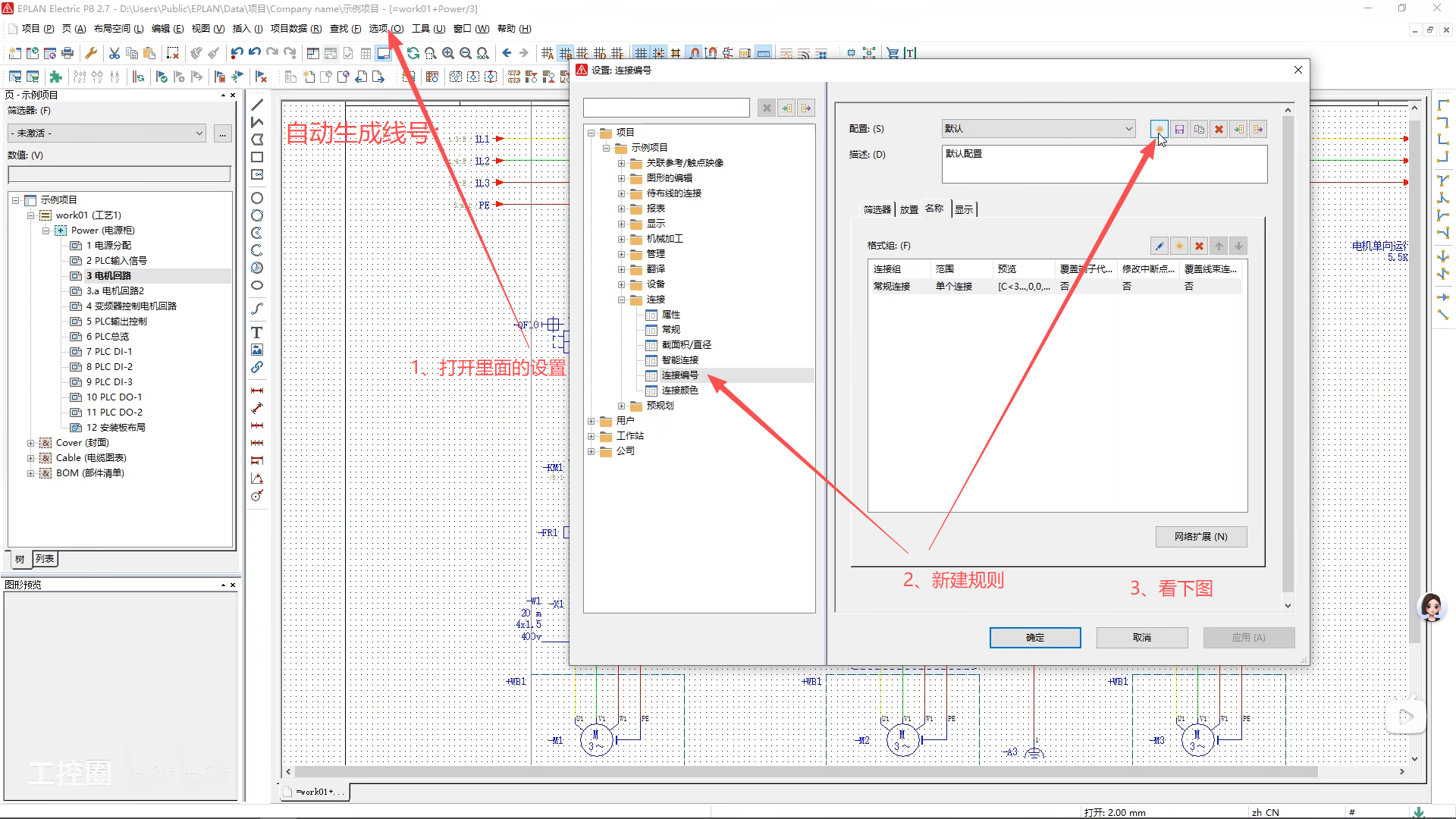Click the 确定 button
Screen dimensions: 1456x819
point(1034,638)
